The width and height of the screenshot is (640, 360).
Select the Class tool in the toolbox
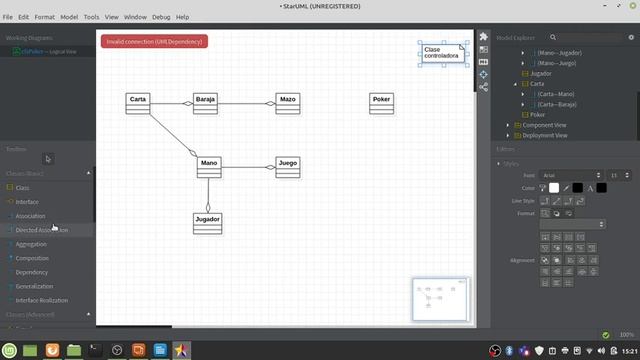tap(22, 188)
